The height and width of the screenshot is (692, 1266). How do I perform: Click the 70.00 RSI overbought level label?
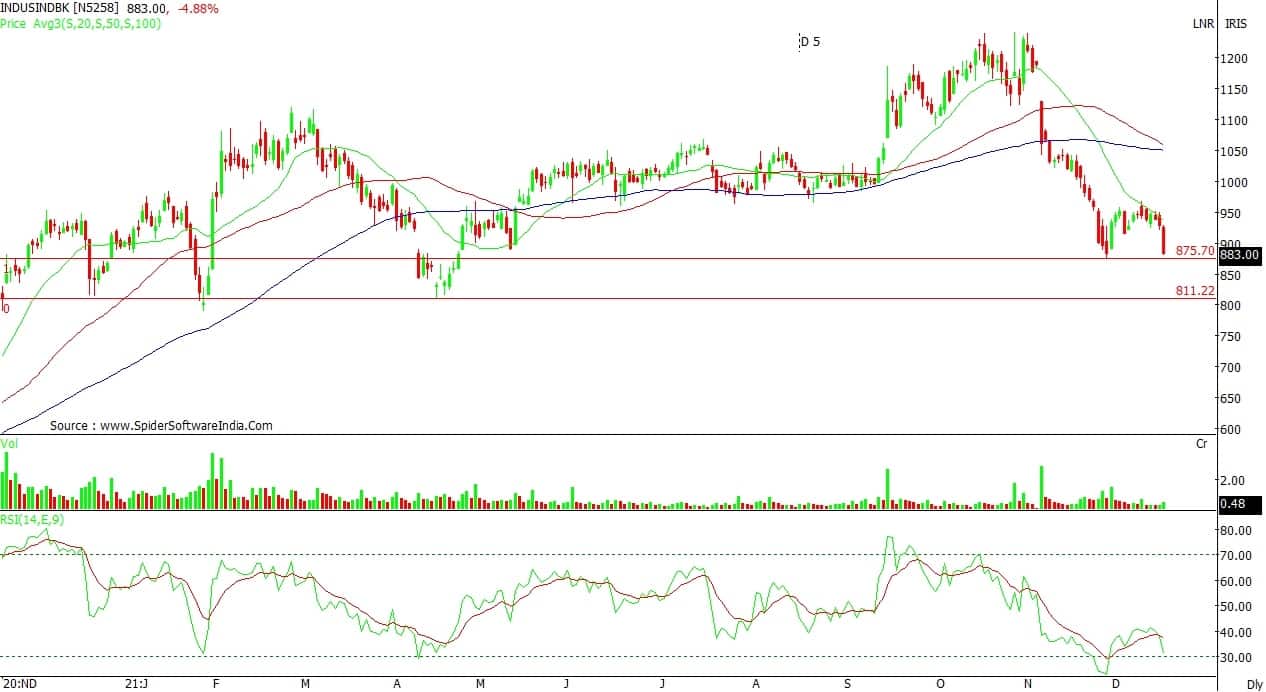(1234, 555)
